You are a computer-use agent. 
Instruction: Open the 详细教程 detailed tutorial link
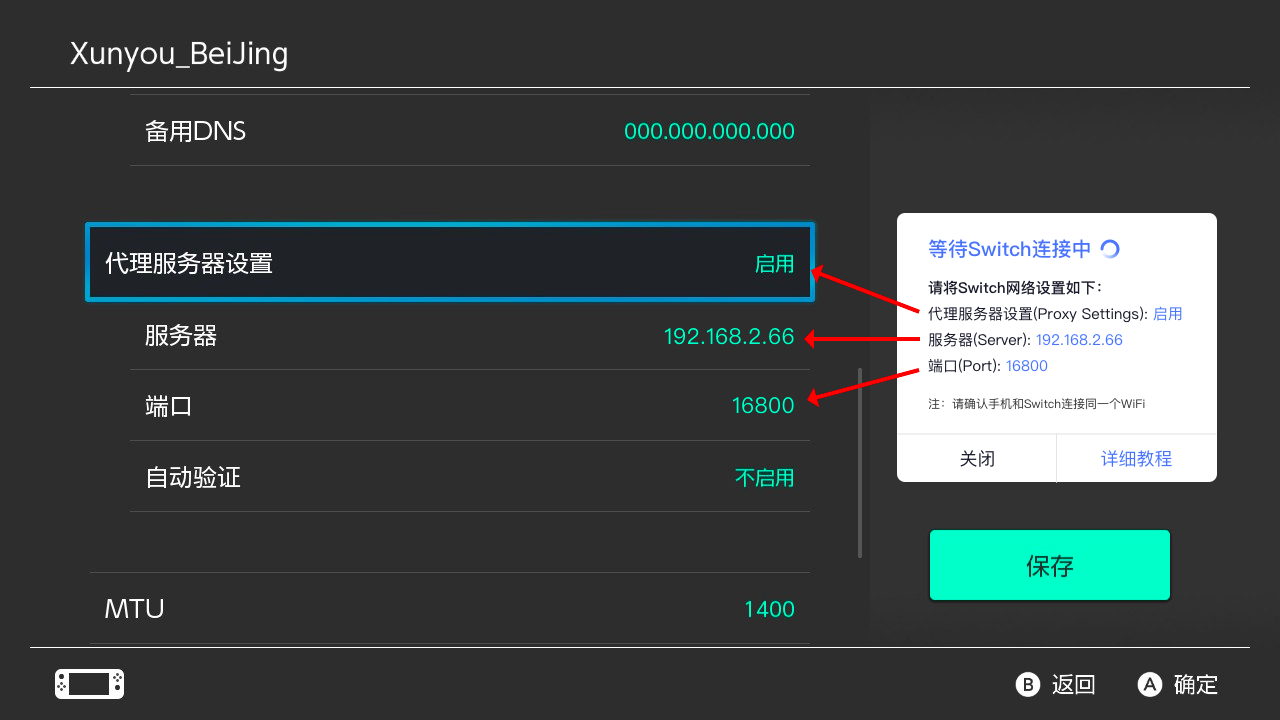point(1136,459)
